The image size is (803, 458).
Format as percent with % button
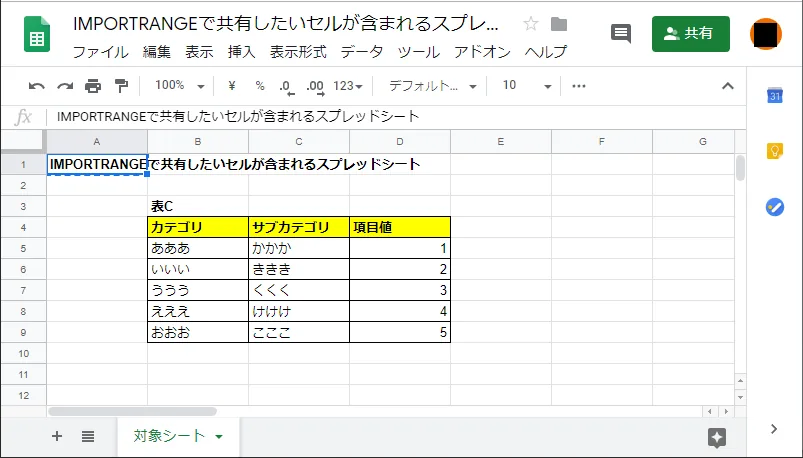pos(260,86)
